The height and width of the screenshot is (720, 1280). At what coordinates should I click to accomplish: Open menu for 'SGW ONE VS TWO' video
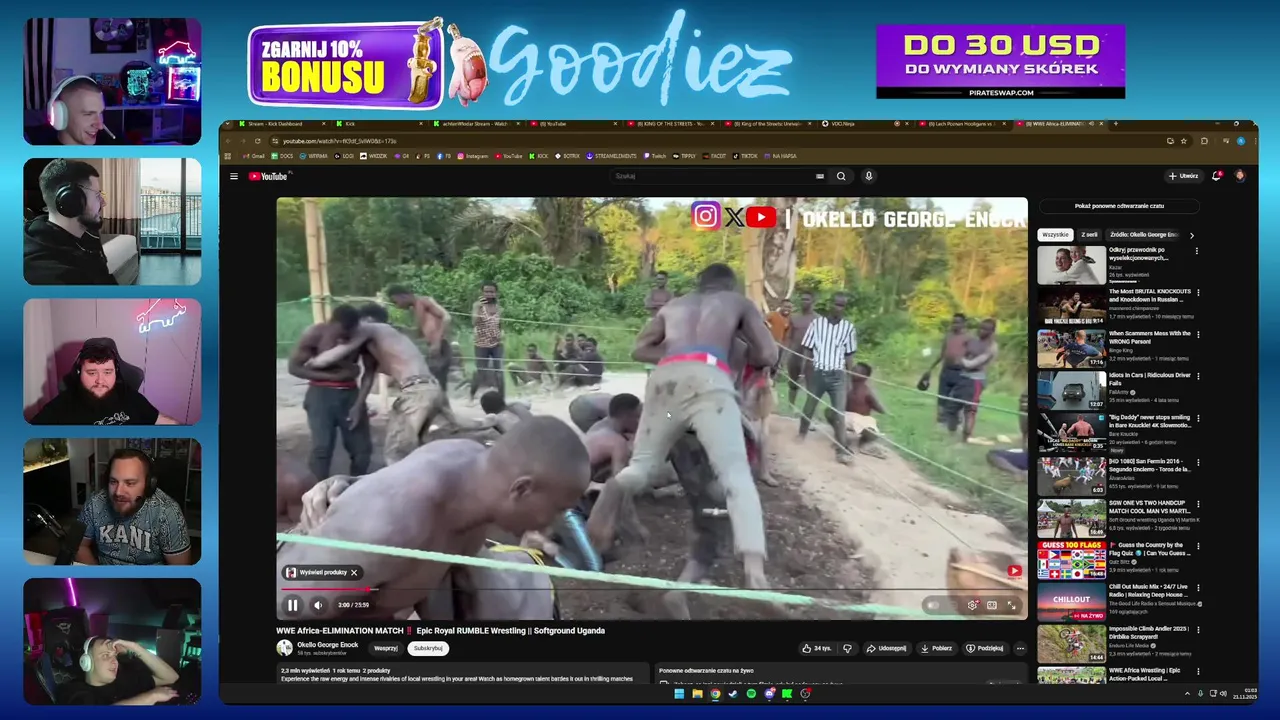coord(1197,504)
